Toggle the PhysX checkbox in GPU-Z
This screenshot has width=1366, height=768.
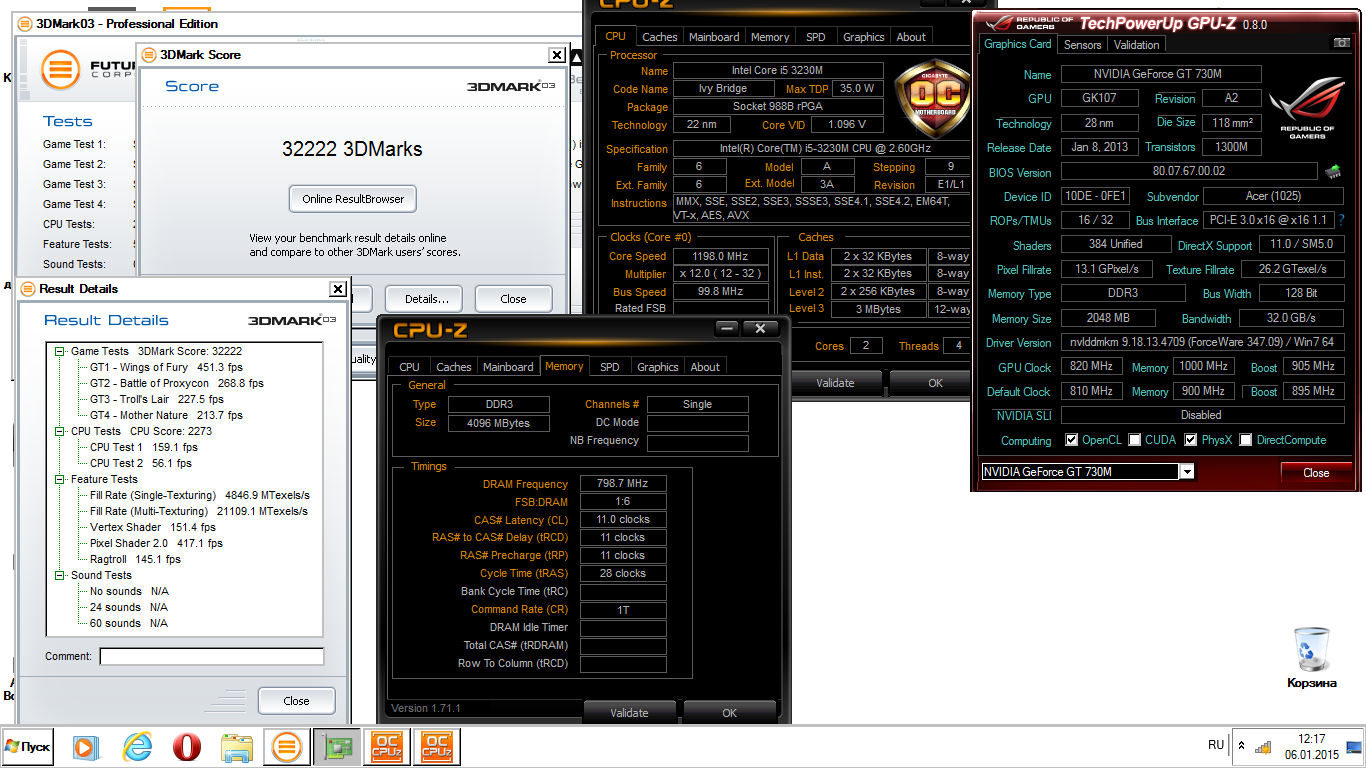[x=1191, y=440]
